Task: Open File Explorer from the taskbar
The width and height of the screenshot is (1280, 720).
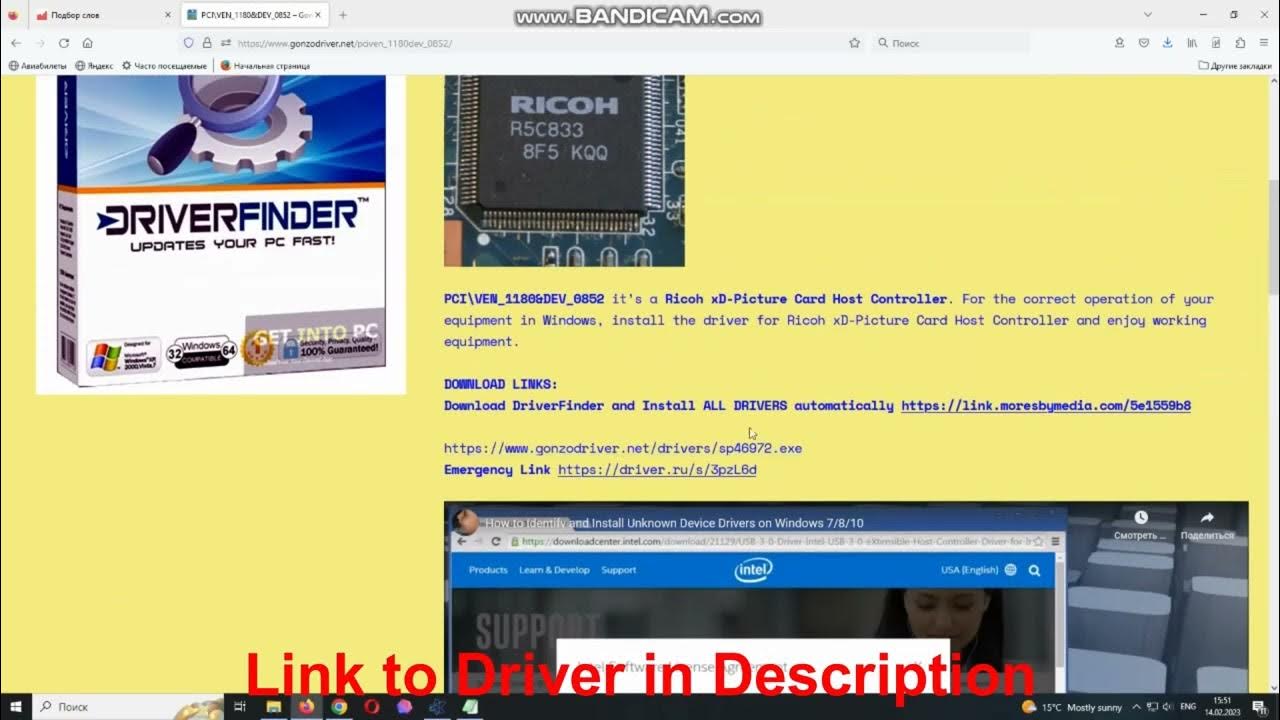Action: tap(274, 706)
